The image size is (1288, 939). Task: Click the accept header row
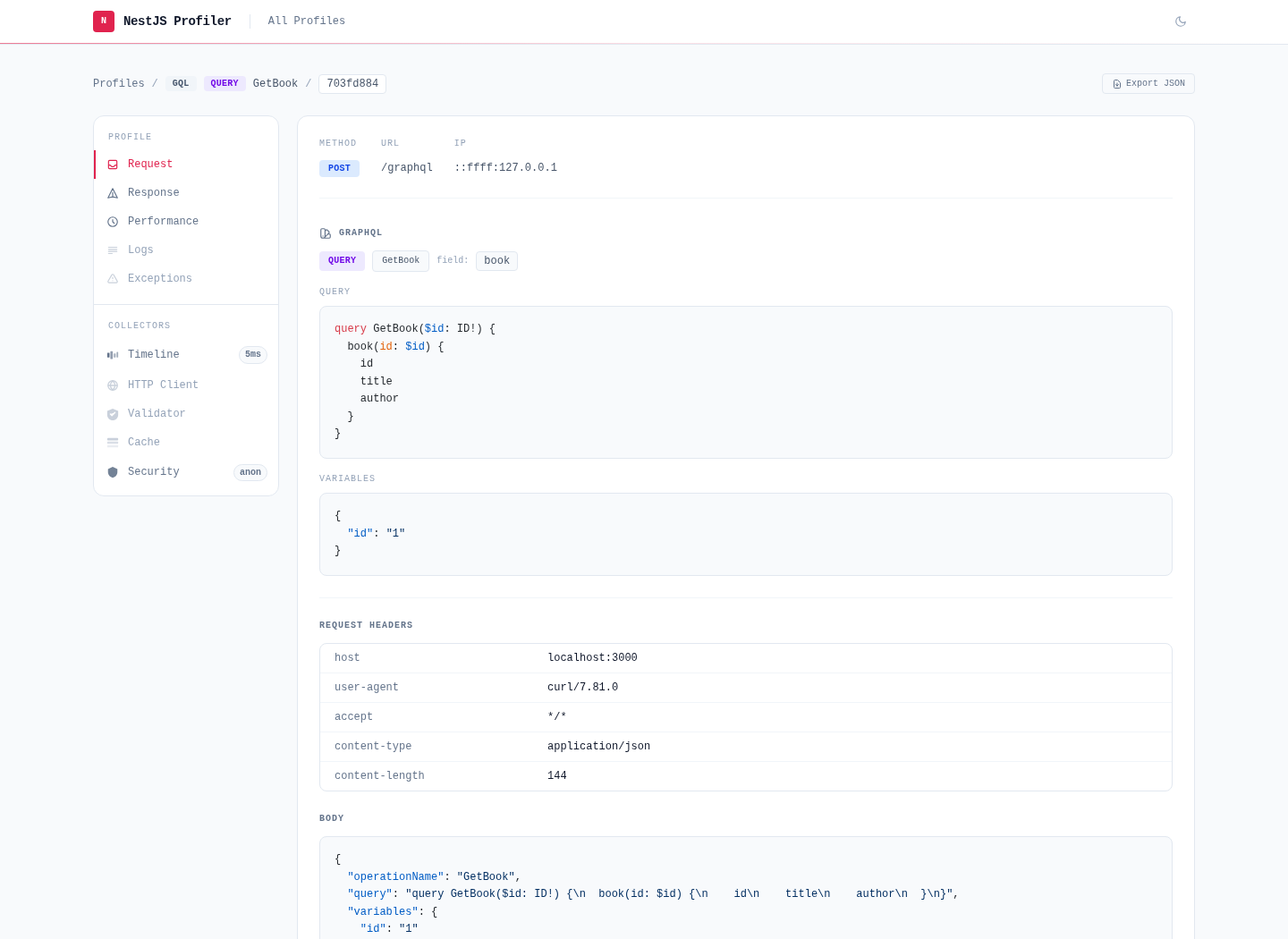pos(746,717)
